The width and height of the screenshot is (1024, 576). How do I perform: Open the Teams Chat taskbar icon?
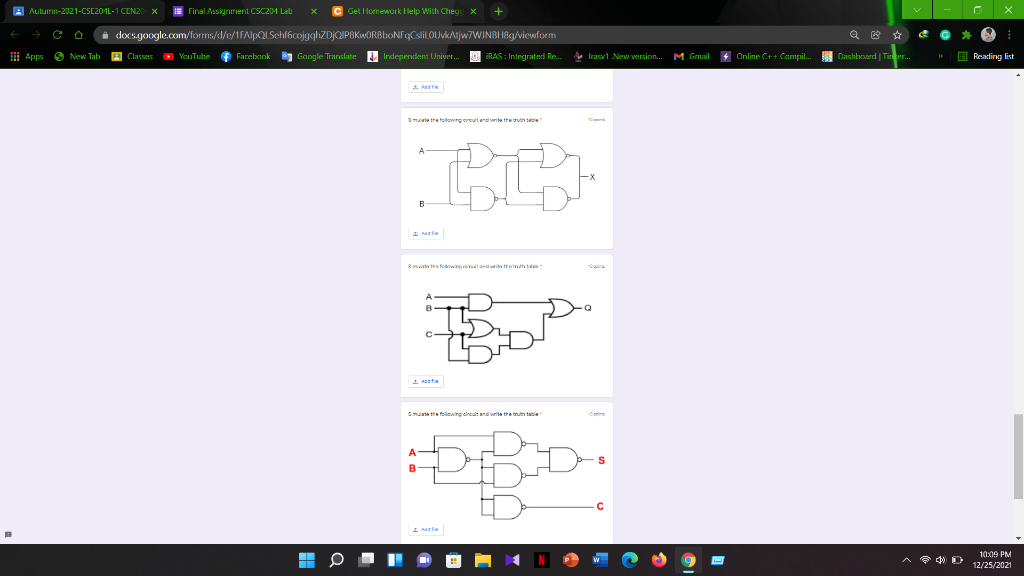click(424, 560)
